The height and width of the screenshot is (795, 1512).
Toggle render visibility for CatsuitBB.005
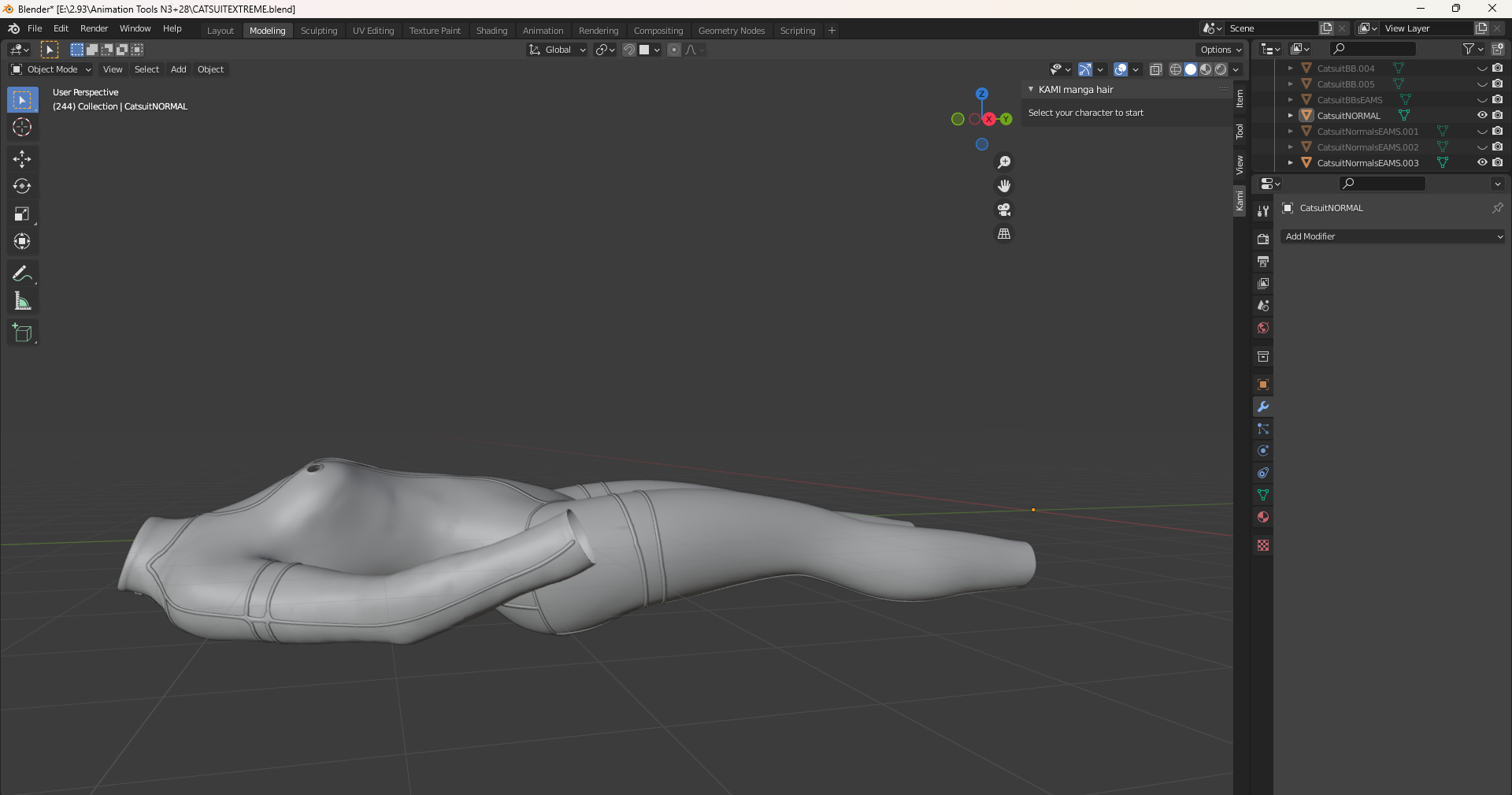(x=1497, y=84)
